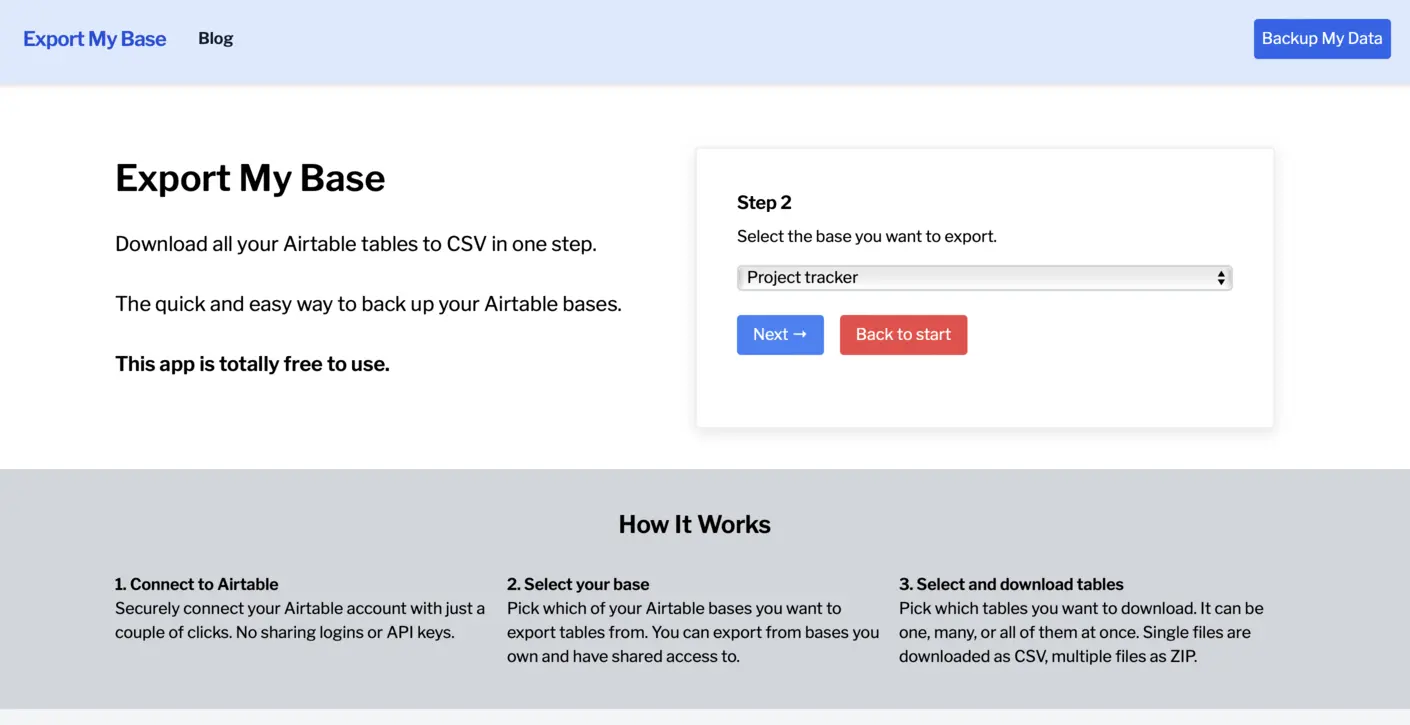
Task: Click the arrow icon in Next button
Action: [800, 334]
